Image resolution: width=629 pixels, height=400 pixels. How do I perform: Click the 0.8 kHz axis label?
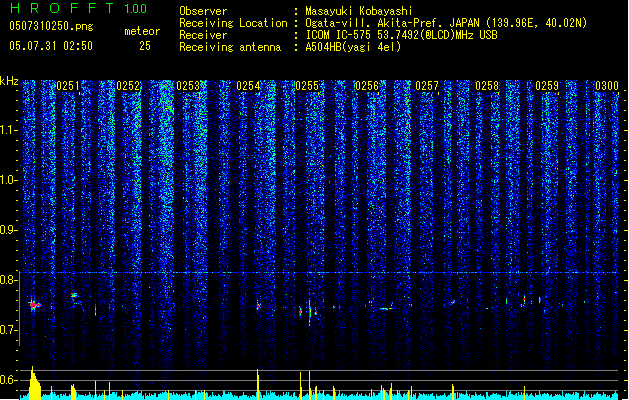9,280
